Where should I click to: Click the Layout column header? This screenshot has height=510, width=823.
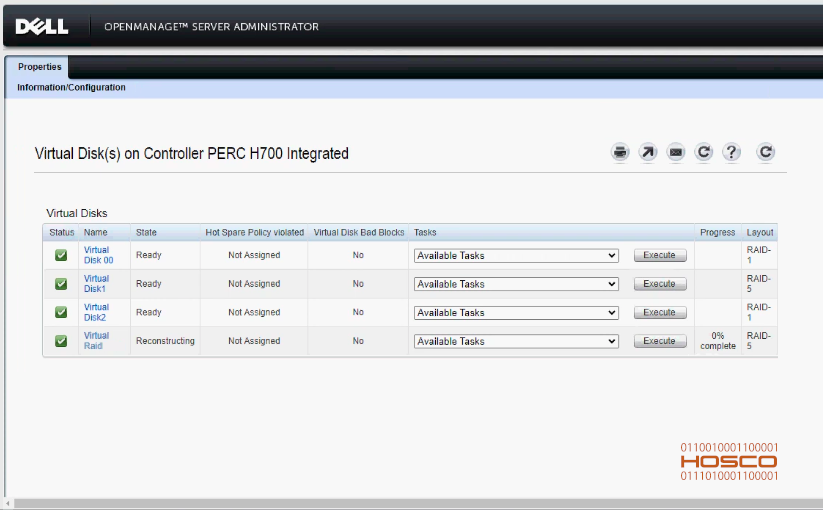759,232
